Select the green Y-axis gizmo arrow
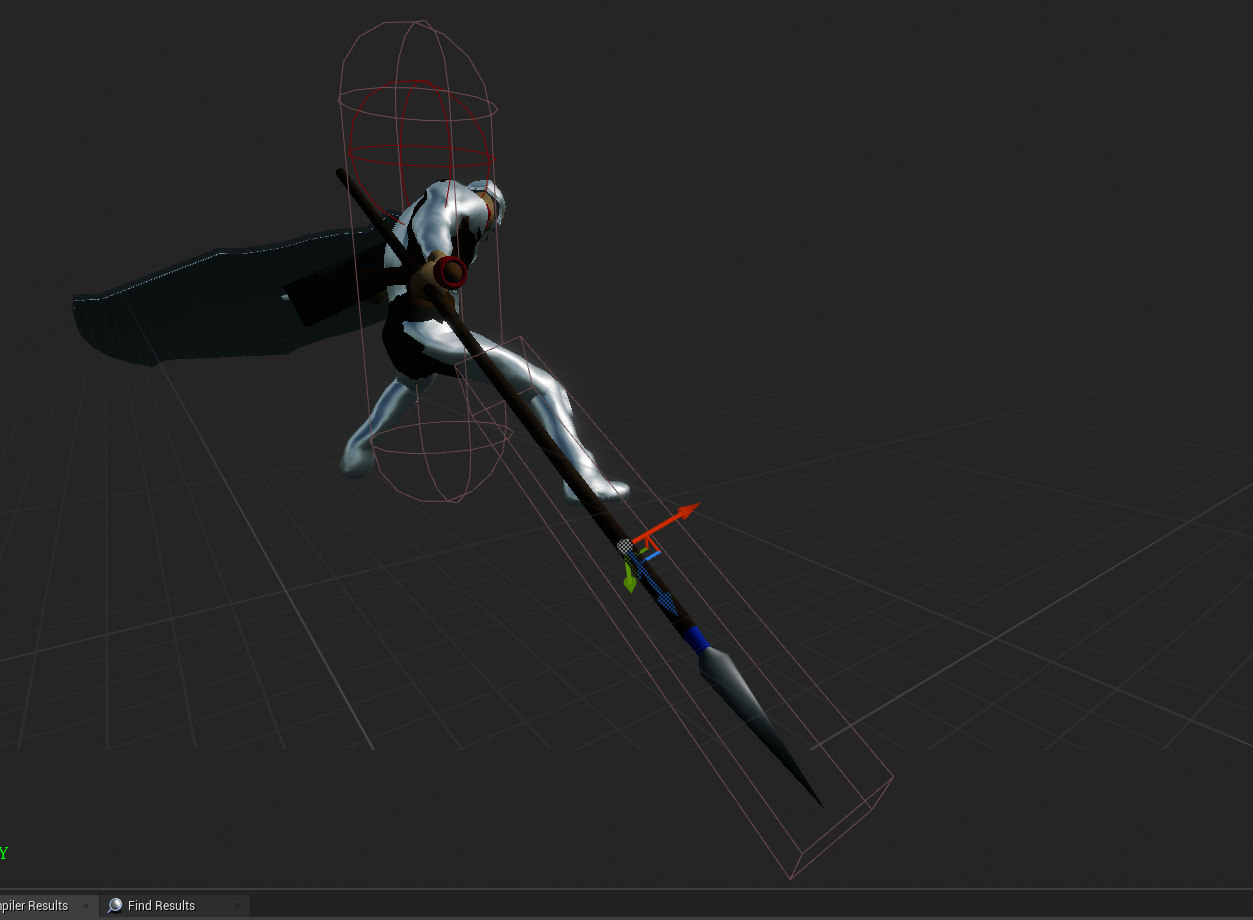 click(630, 580)
